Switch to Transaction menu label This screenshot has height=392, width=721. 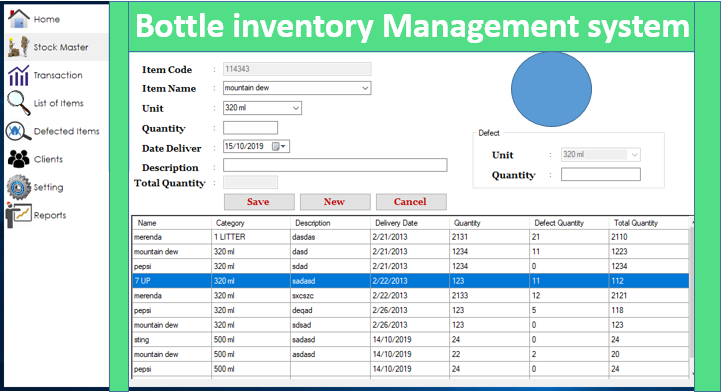(x=58, y=75)
